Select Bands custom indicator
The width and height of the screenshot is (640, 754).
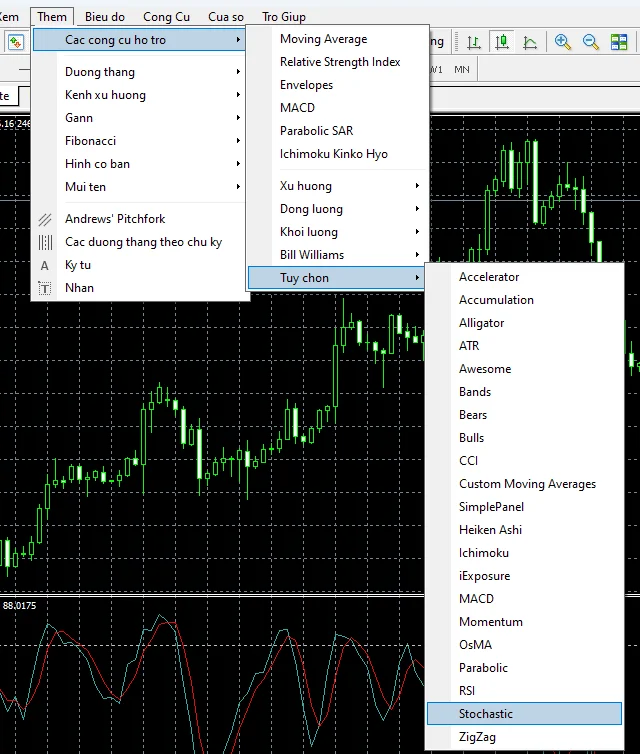point(524,392)
